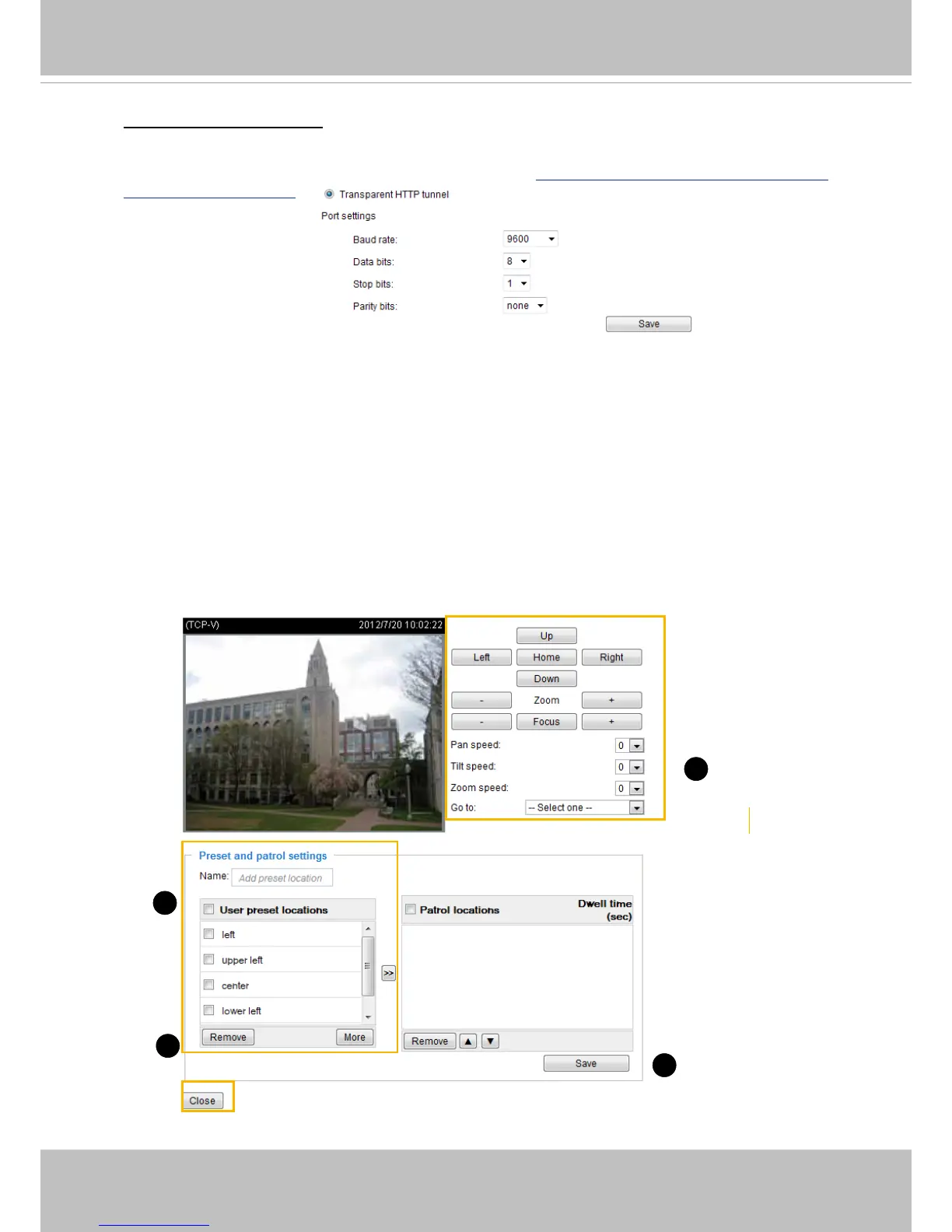Image resolution: width=952 pixels, height=1232 pixels.
Task: Open the Tilt speed dropdown
Action: tap(629, 767)
